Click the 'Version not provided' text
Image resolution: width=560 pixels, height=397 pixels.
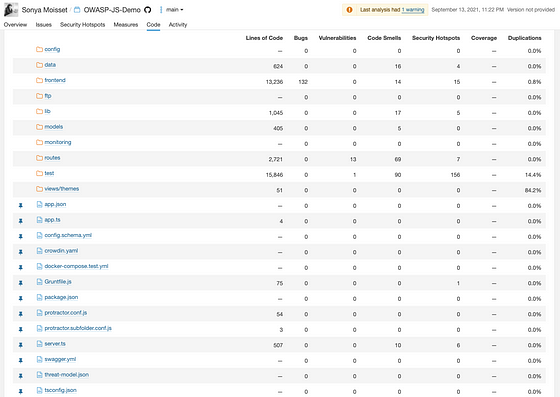pyautogui.click(x=531, y=10)
